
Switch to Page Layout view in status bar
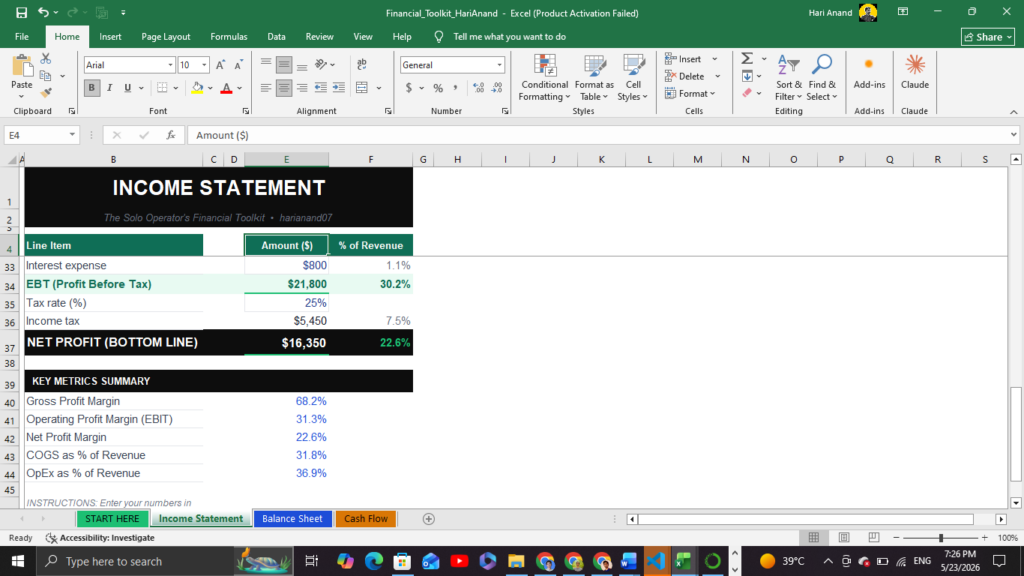pos(844,537)
